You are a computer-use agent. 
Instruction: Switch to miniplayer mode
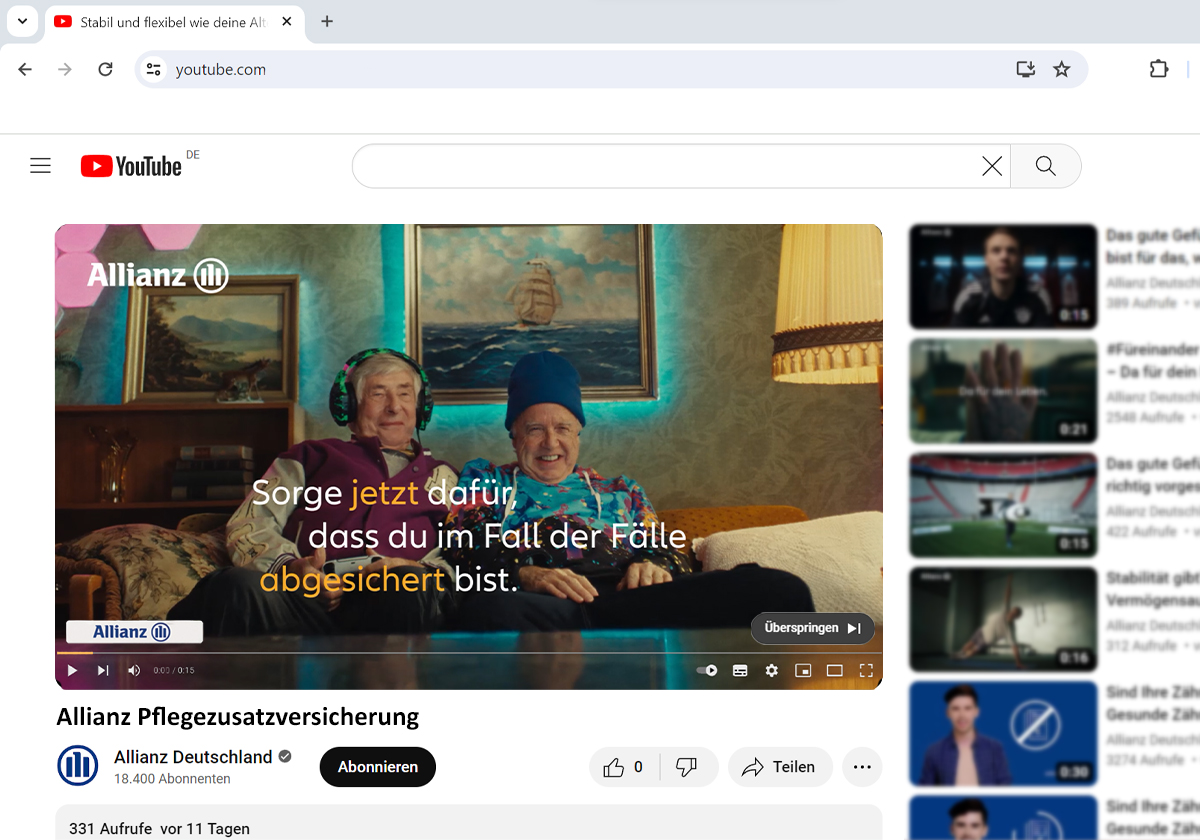[x=803, y=670]
